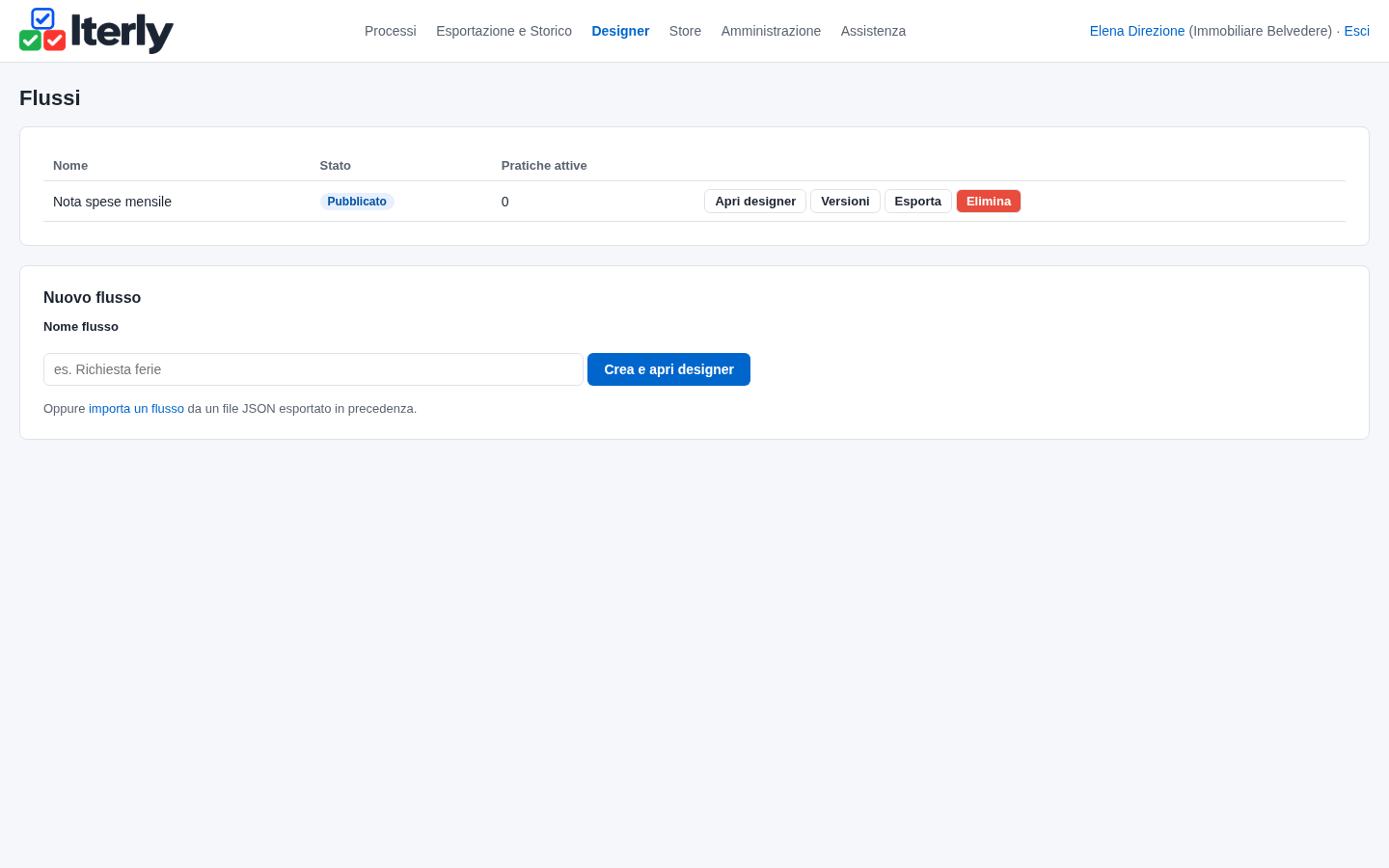Click the Pratiche attive column header
Viewport: 1389px width, 868px height.
(544, 166)
